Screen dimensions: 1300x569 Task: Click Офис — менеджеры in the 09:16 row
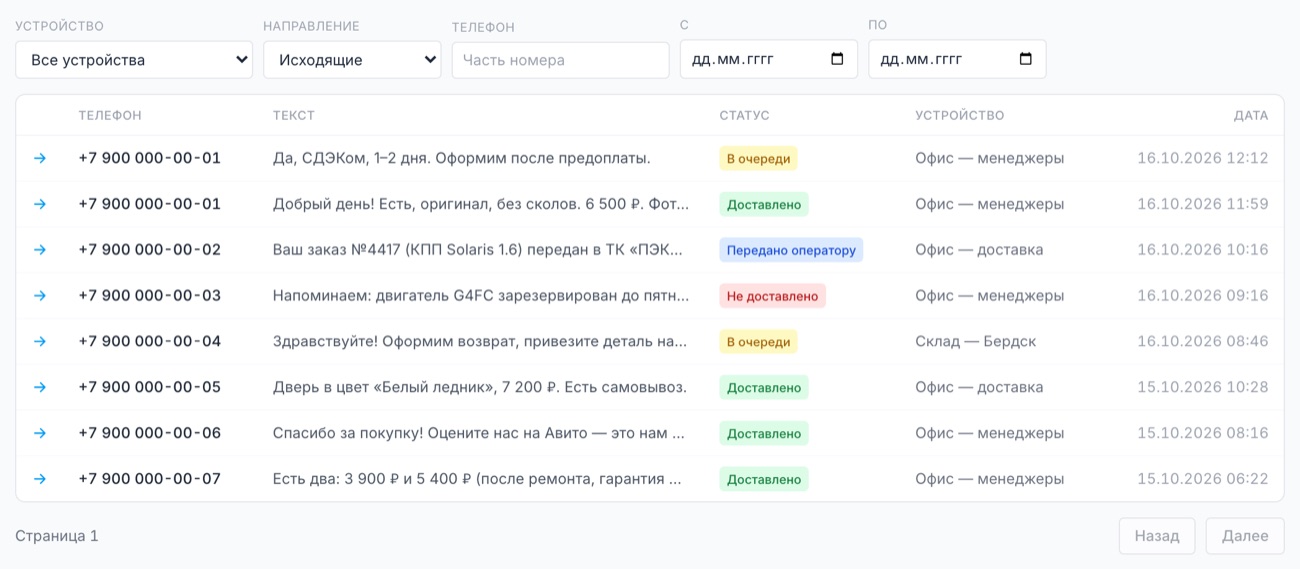[x=990, y=296]
